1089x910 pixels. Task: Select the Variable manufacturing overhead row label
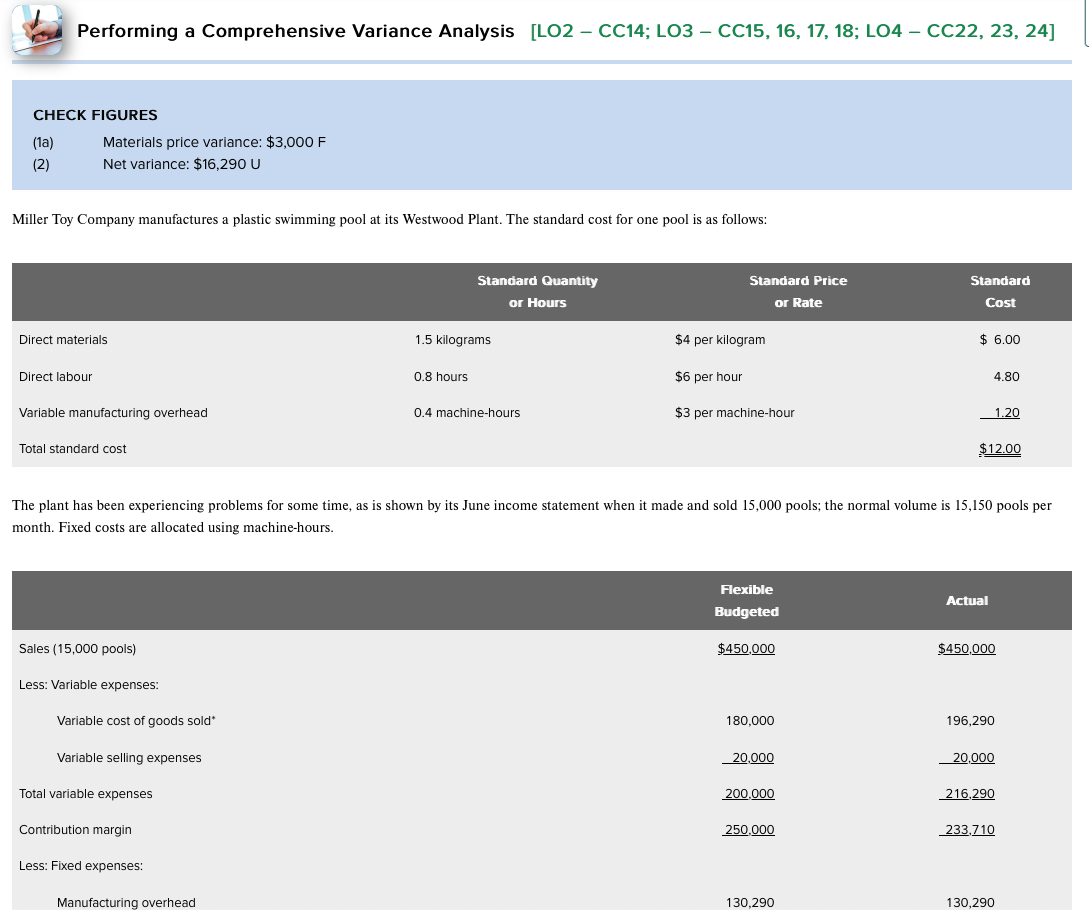point(113,413)
